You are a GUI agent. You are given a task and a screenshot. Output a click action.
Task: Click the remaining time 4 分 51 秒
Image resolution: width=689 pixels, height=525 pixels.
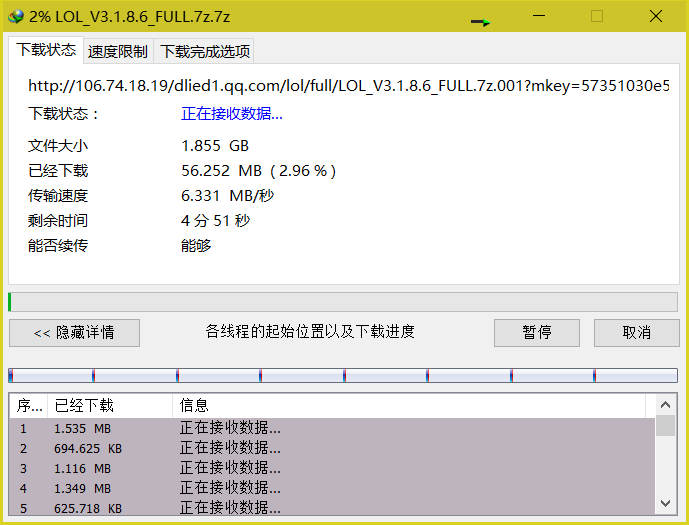[215, 221]
